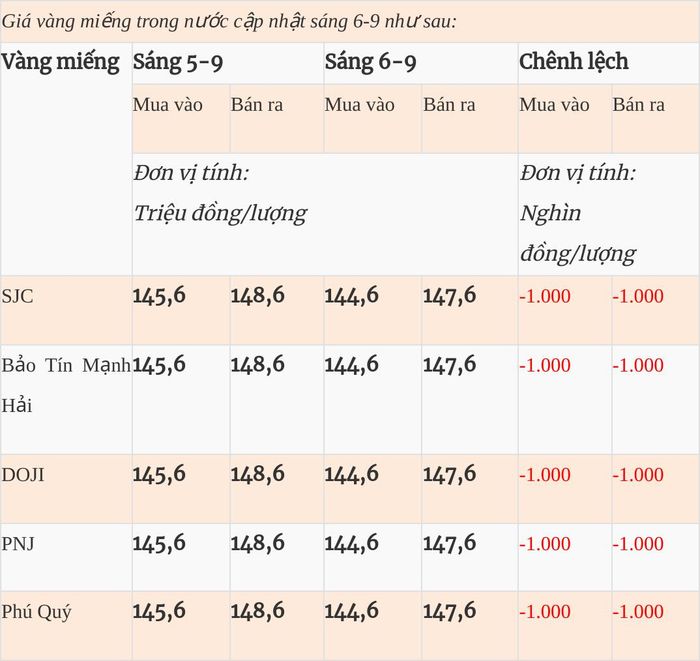Select the Bảo Tín Mạnh Hải row label

[x=66, y=385]
